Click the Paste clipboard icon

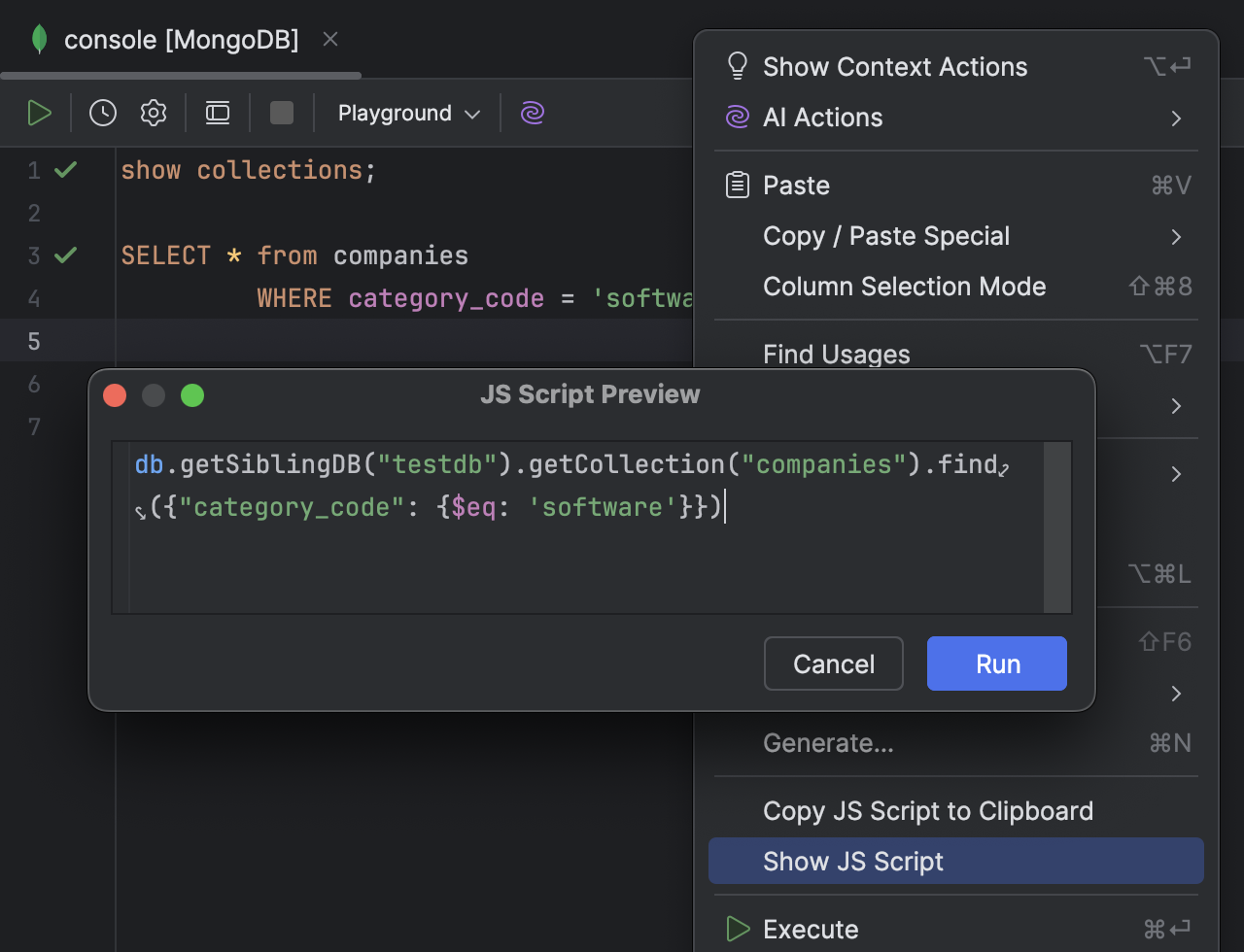(737, 185)
